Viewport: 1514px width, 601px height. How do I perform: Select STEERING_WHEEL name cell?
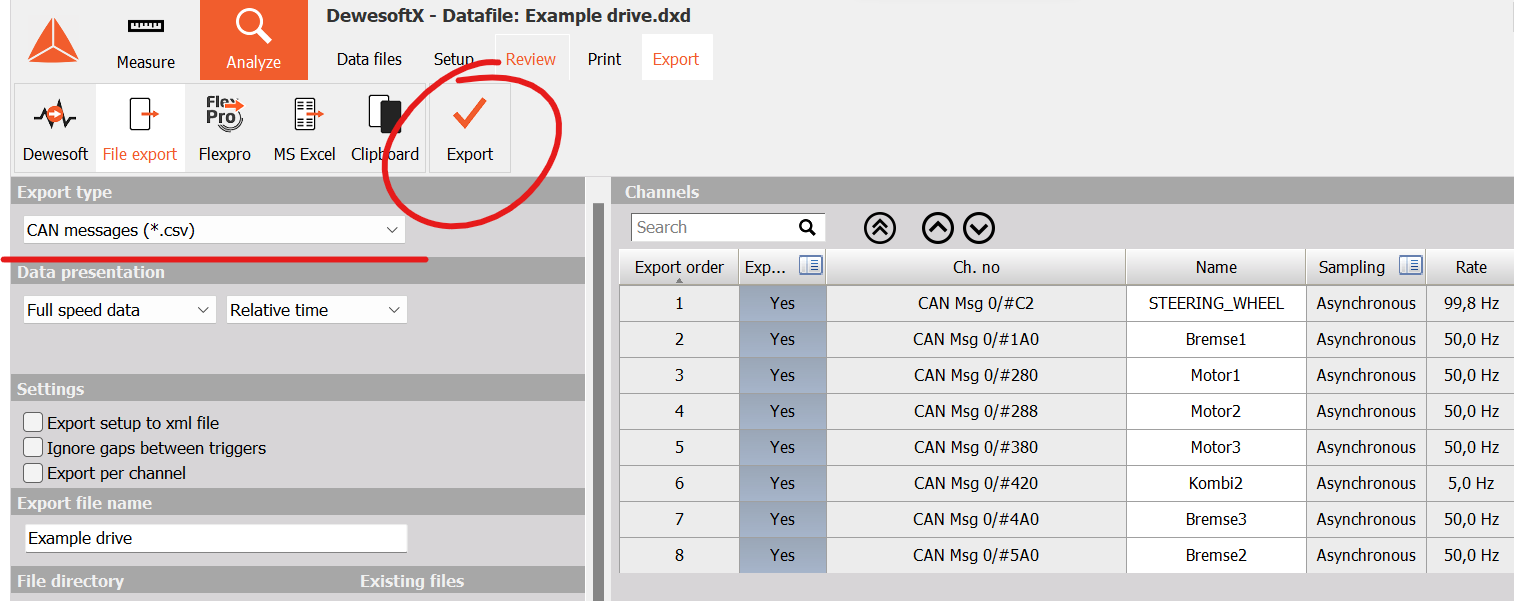1216,303
